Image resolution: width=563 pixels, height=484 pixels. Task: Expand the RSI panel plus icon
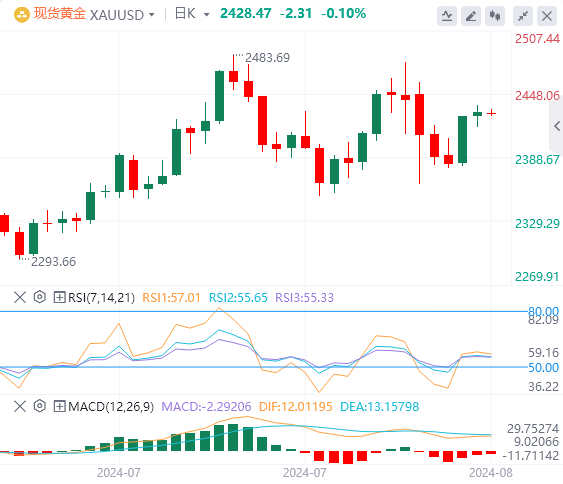coord(59,297)
